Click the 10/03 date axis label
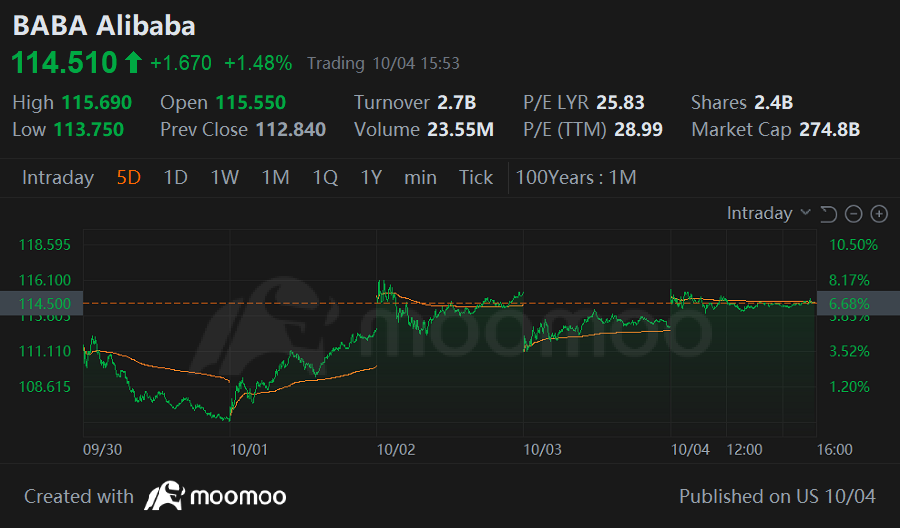 542,449
